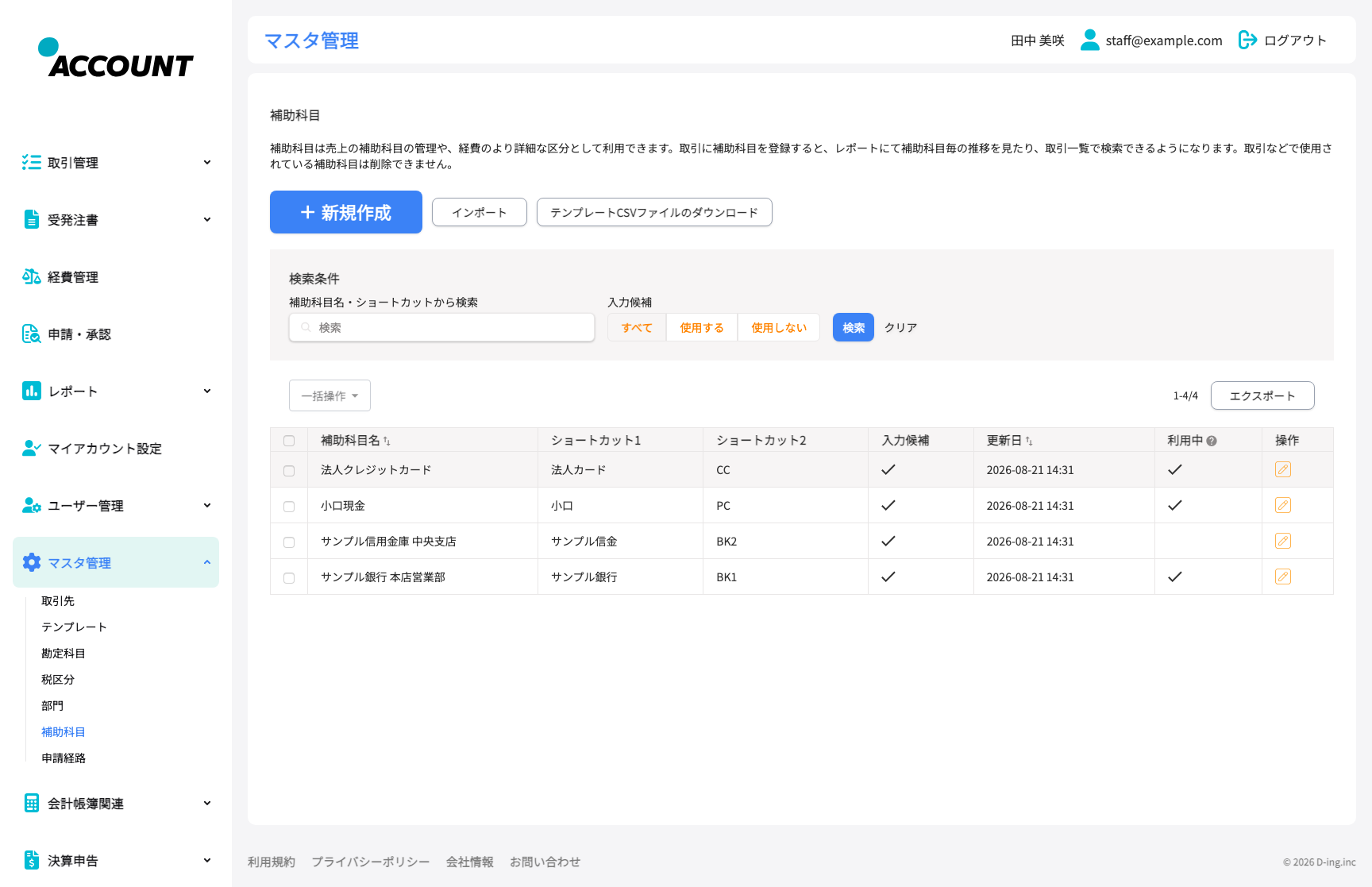Select the 使用する filter option
This screenshot has width=1372, height=887.
(x=702, y=327)
